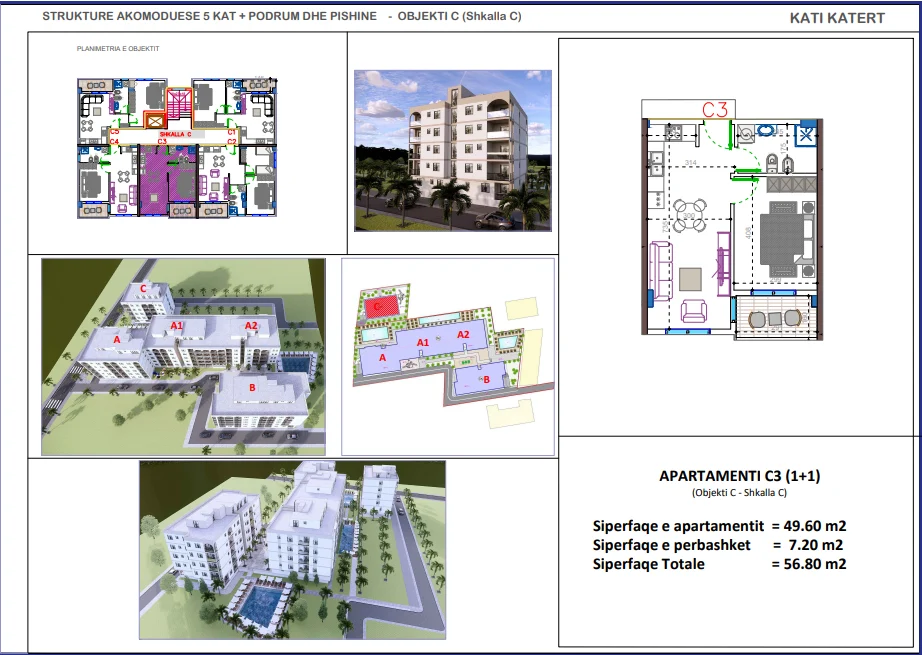Image resolution: width=922 pixels, height=655 pixels.
Task: Click the blue crossed shaft symbol in the plan corner
Action: pyautogui.click(x=806, y=135)
